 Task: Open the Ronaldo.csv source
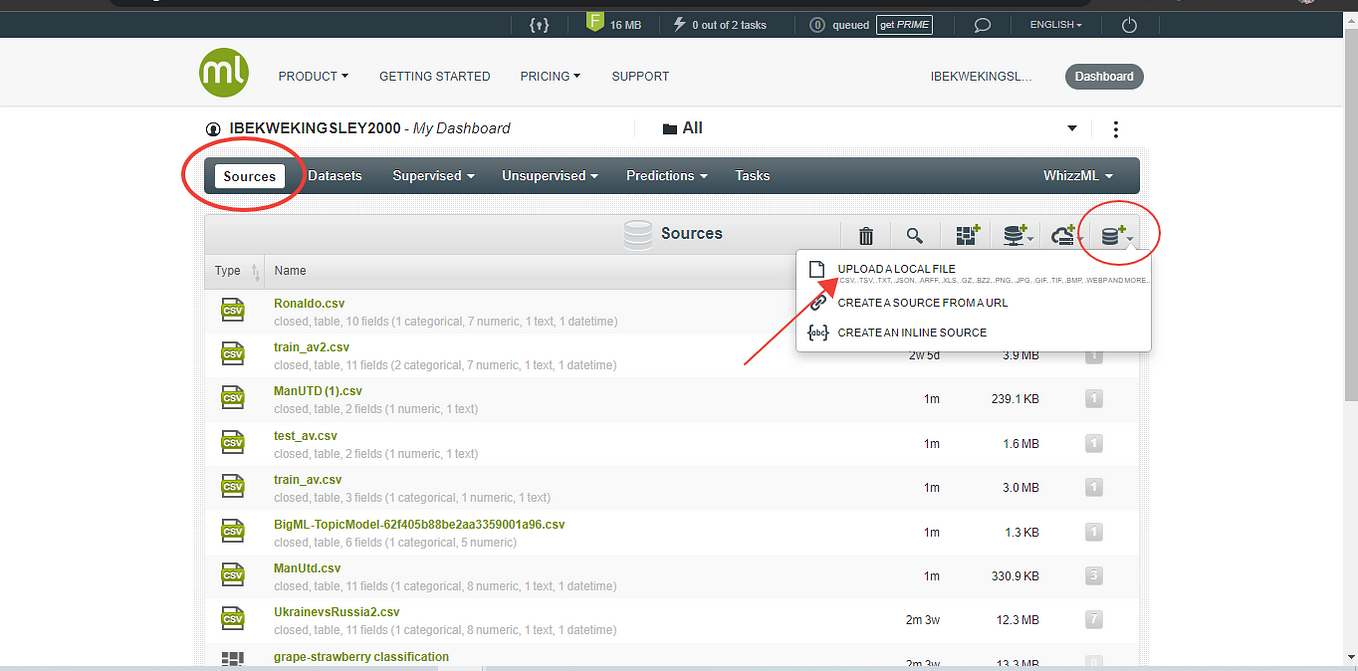(x=309, y=303)
